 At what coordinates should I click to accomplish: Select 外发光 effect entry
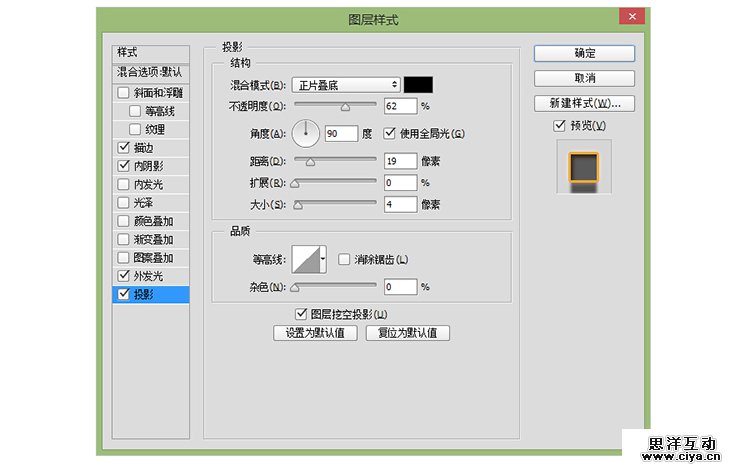(150, 276)
